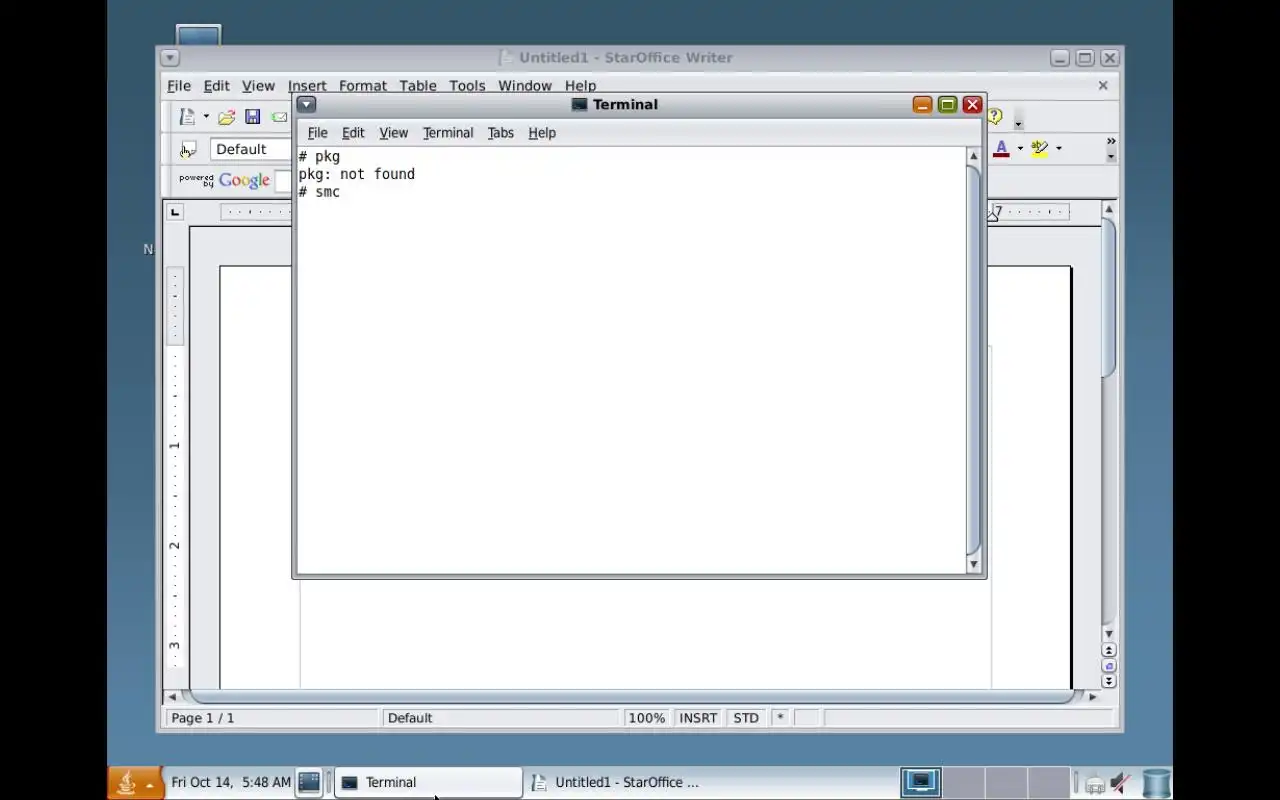Click the email document envelope icon
1280x800 pixels.
279,117
